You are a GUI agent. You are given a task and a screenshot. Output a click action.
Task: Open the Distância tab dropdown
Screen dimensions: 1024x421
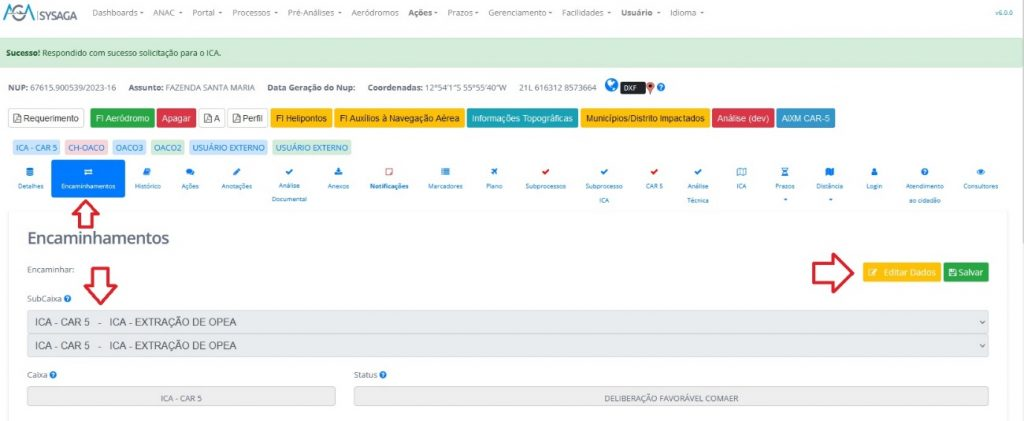point(829,184)
